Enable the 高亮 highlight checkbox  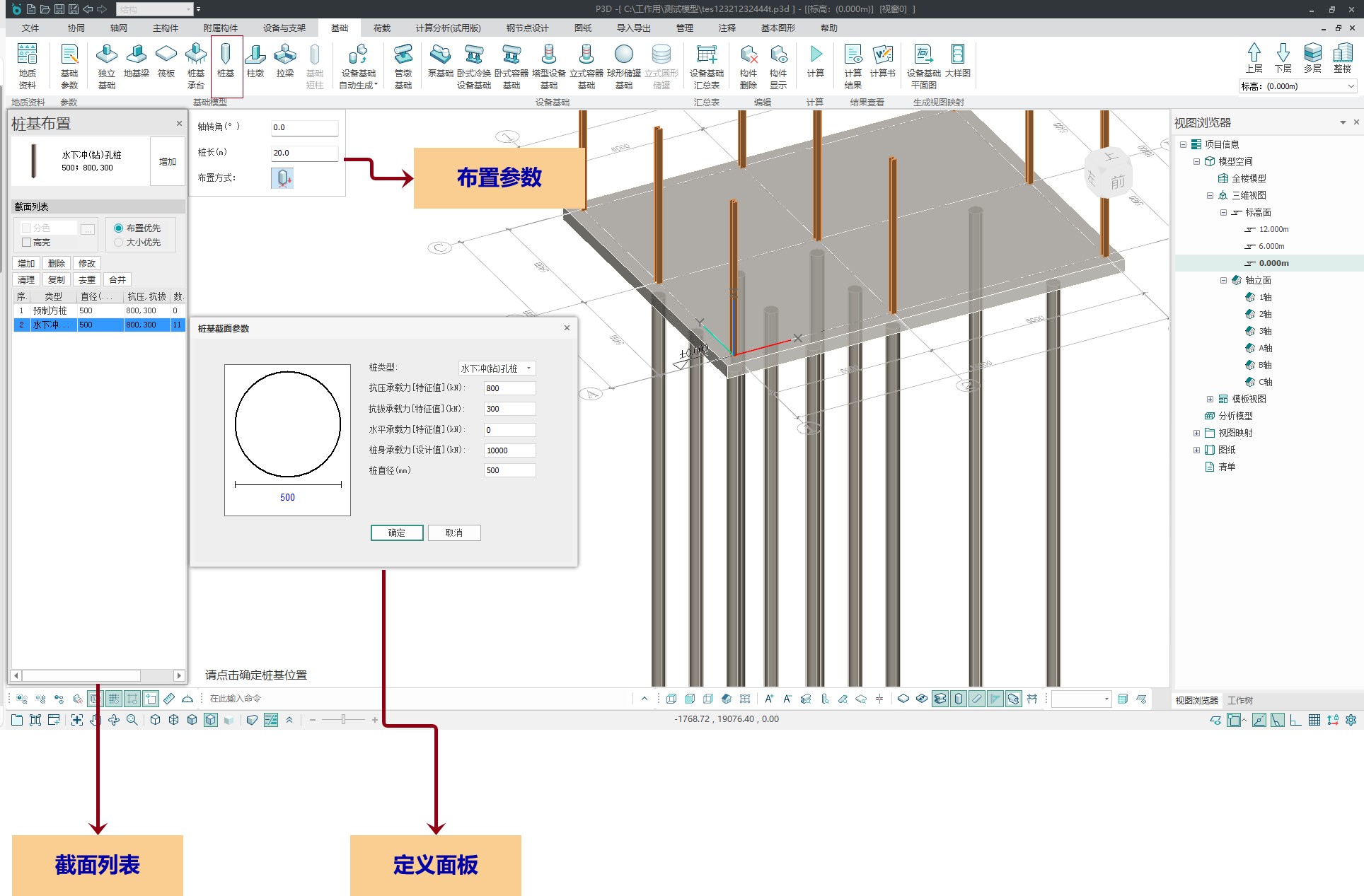pyautogui.click(x=27, y=243)
